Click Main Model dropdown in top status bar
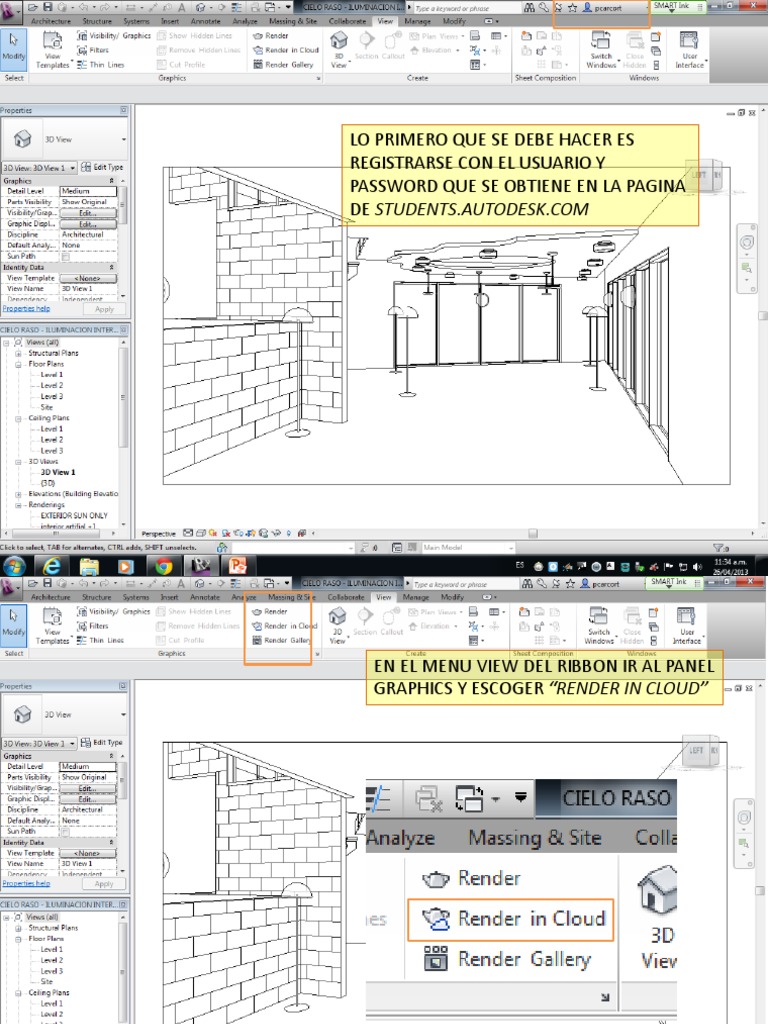 point(468,548)
